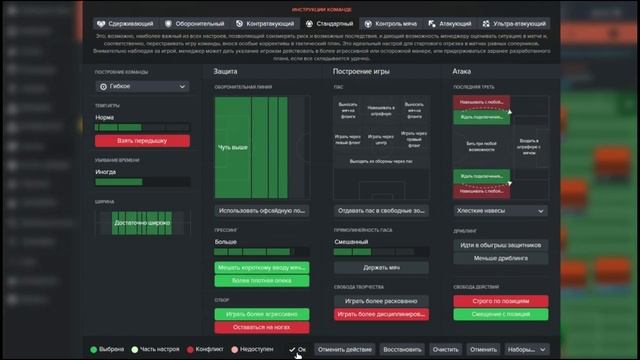Open the Атакующий mentality tab
Viewport: 640px width, 360px height.
click(450, 24)
